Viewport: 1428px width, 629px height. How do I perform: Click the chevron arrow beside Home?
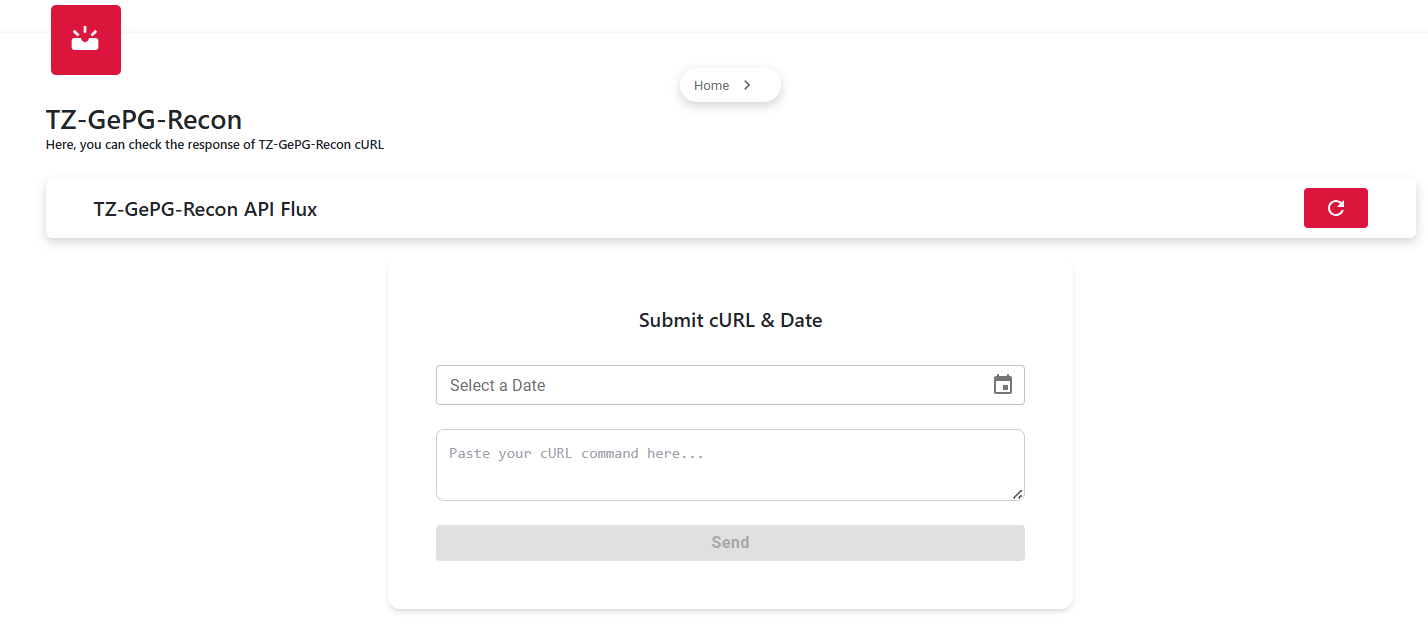[x=747, y=85]
